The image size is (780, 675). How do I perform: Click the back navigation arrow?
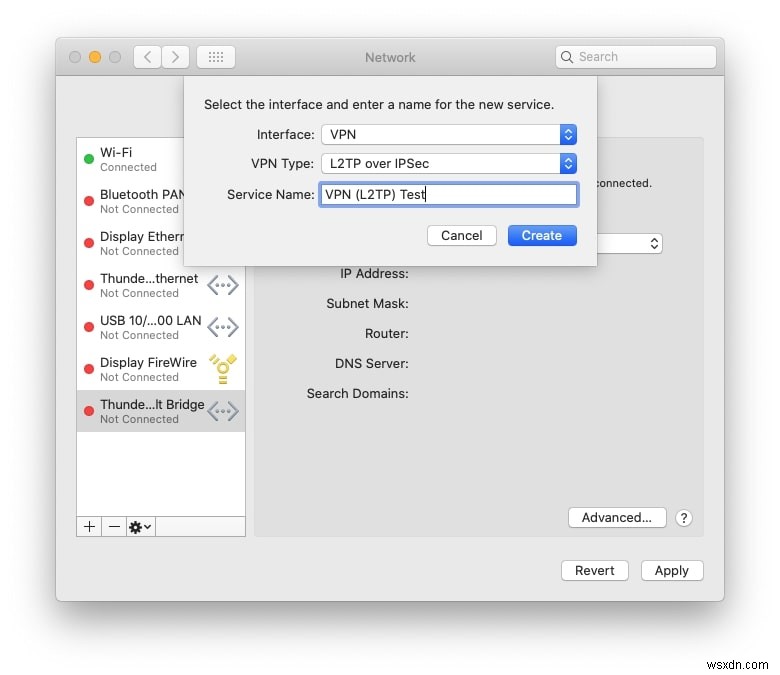click(147, 57)
